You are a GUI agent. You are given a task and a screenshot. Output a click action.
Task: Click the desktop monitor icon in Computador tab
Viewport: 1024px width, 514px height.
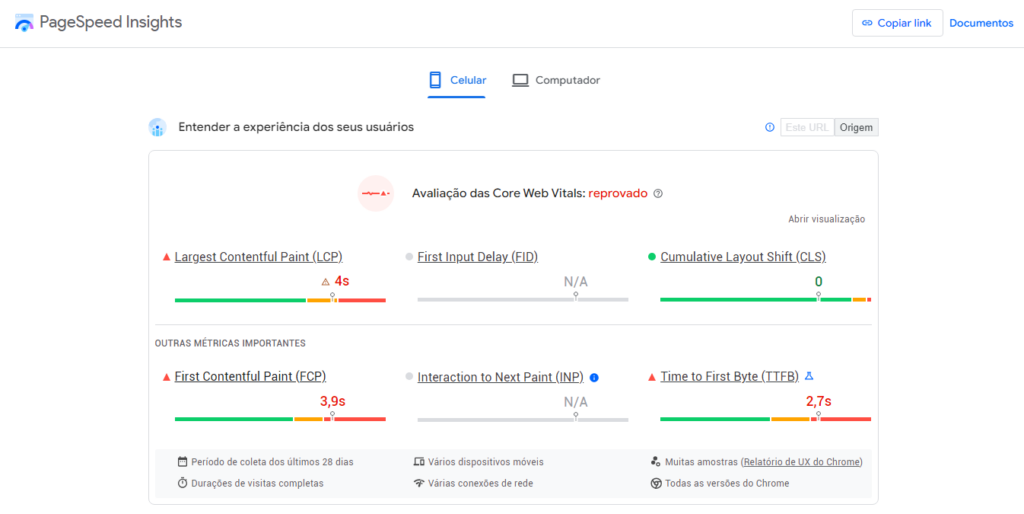click(x=520, y=80)
